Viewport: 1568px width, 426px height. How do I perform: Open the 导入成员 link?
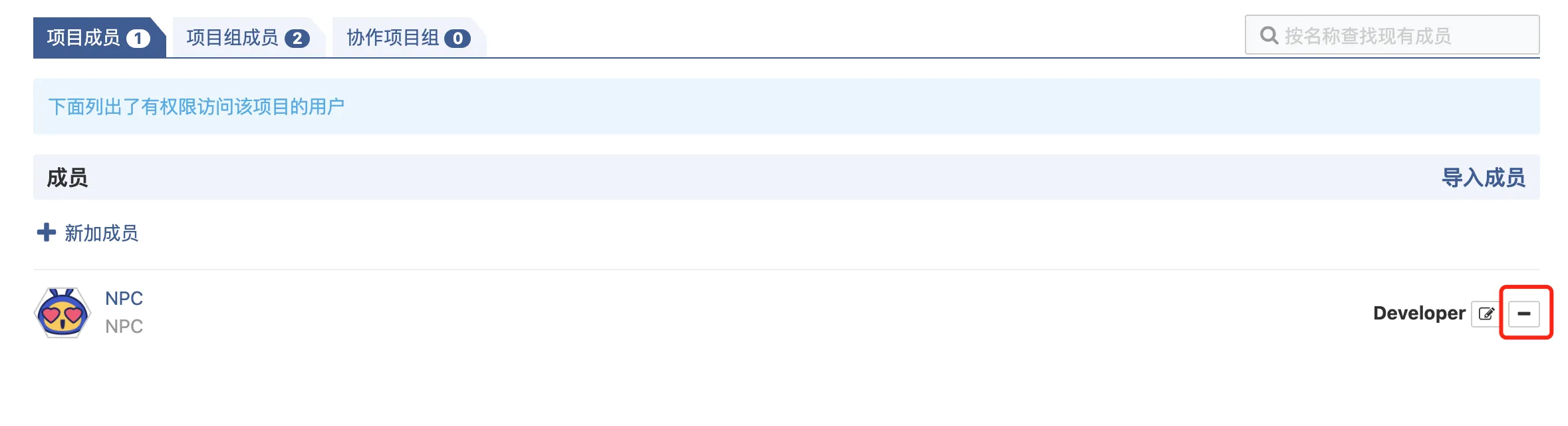(1483, 178)
